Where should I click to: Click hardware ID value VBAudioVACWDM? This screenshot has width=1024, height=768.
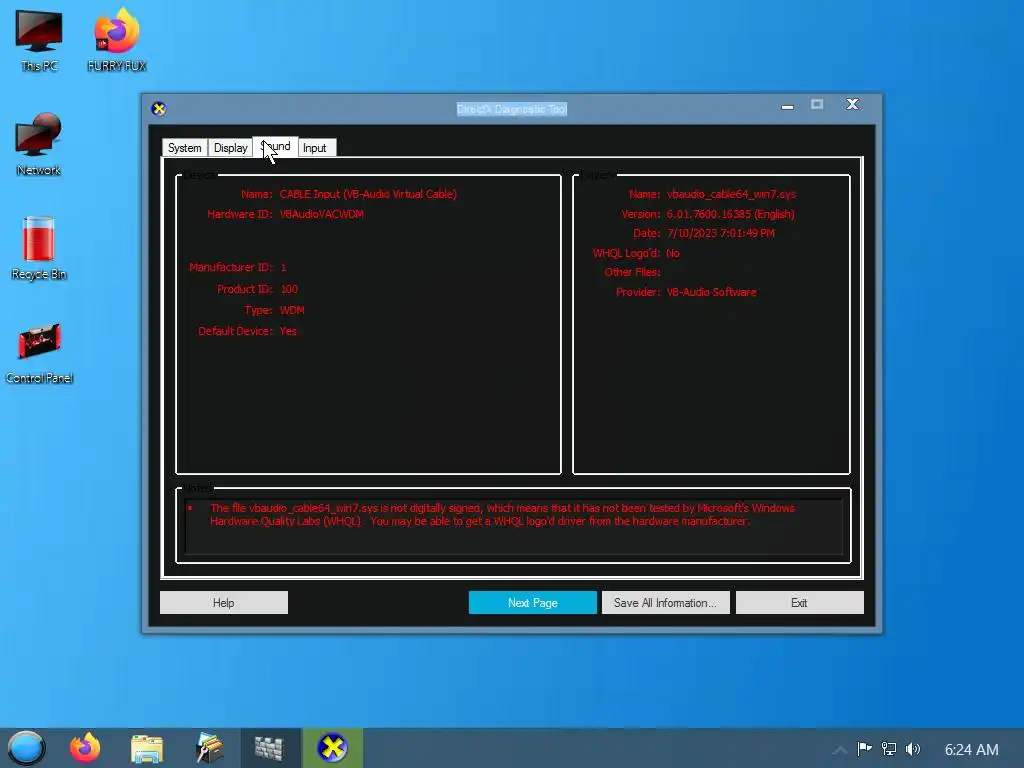coord(322,214)
